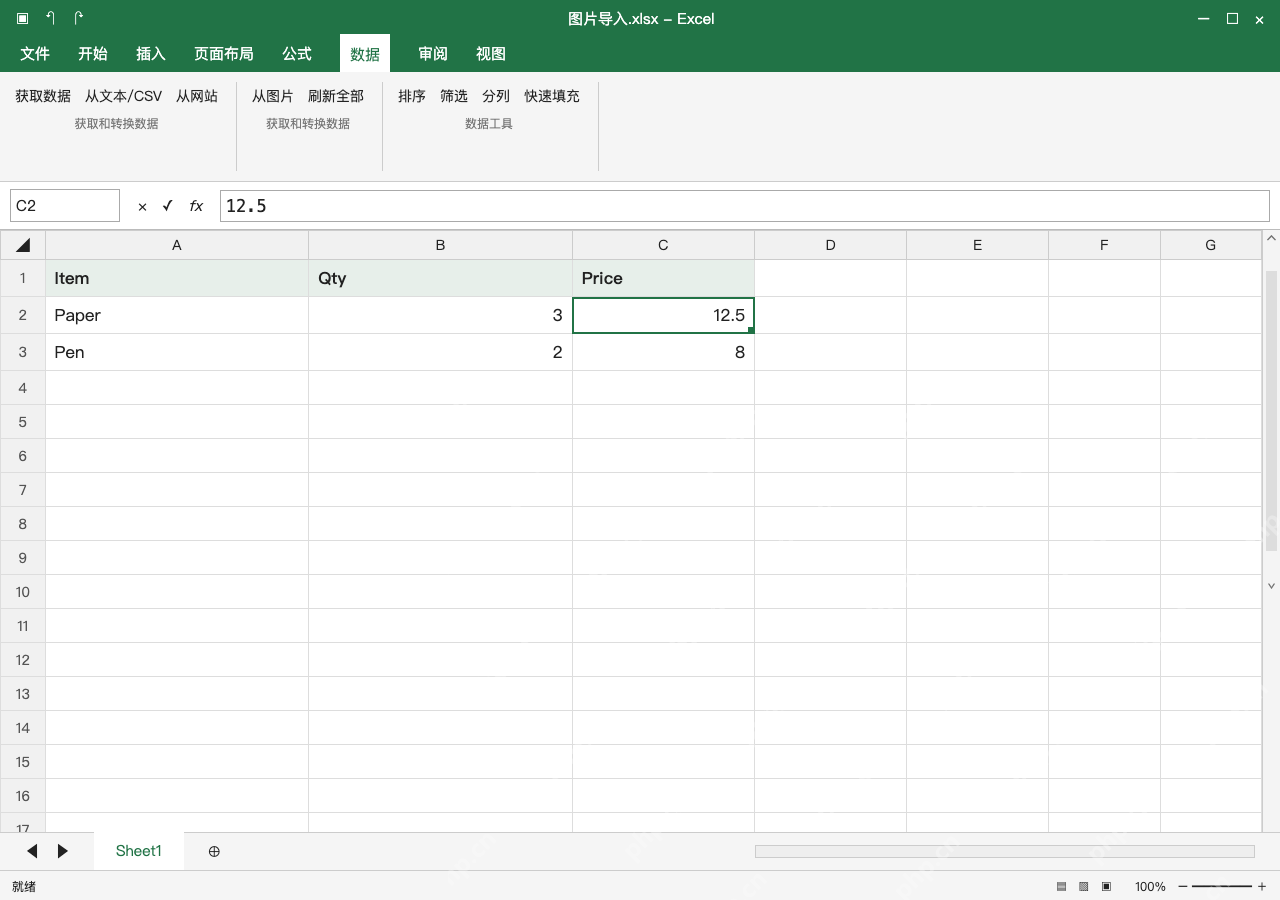The width and height of the screenshot is (1280, 900).
Task: Click the Name Box showing C2
Action: tap(65, 206)
